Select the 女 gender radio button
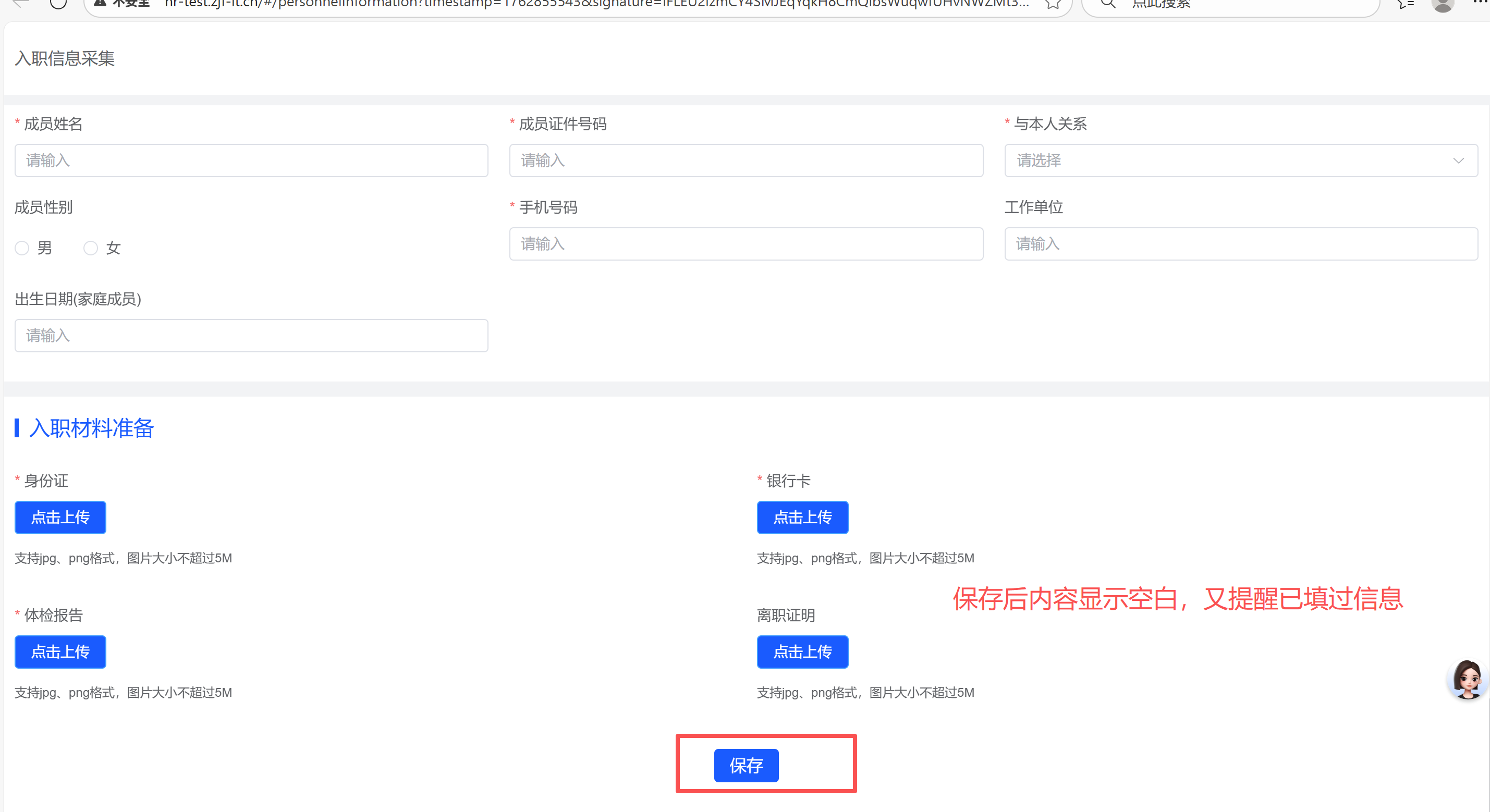Image resolution: width=1490 pixels, height=812 pixels. (x=91, y=248)
